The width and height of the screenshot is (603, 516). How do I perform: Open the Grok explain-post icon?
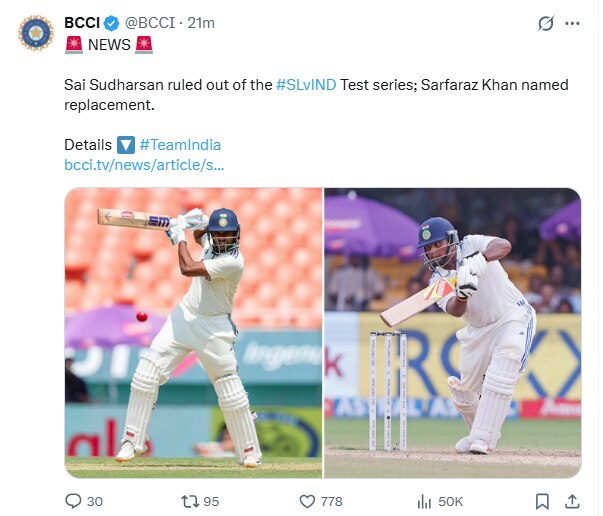[x=546, y=23]
